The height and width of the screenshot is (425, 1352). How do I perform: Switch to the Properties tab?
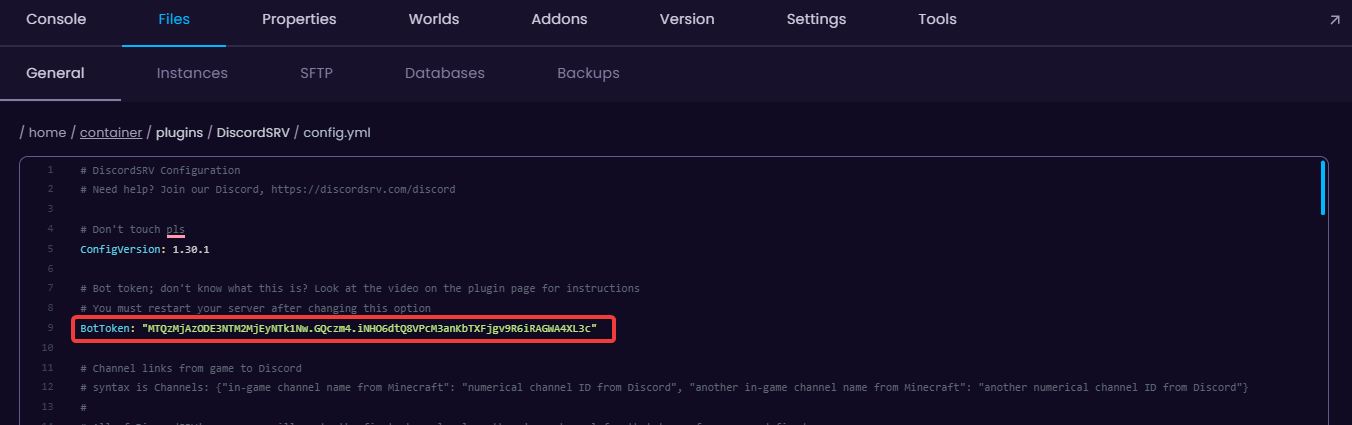point(299,19)
